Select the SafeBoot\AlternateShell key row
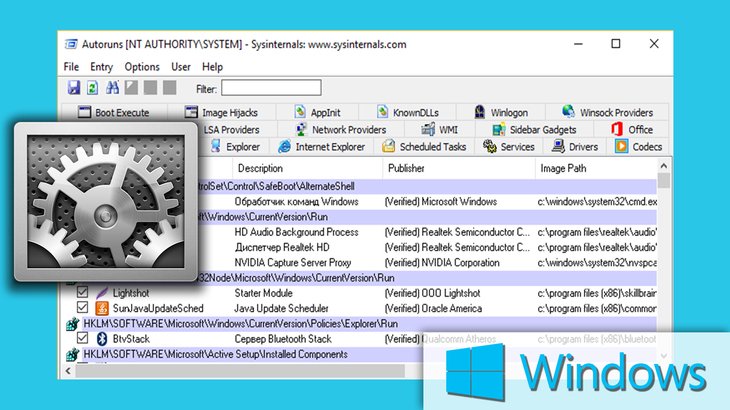This screenshot has height=410, width=730. [427, 187]
